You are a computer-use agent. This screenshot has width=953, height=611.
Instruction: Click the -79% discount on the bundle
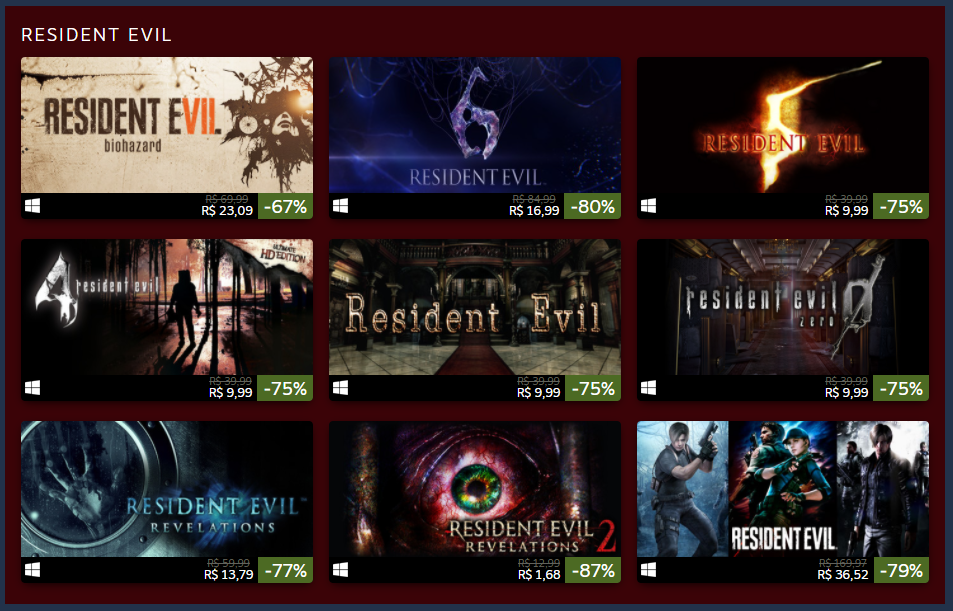coord(901,570)
